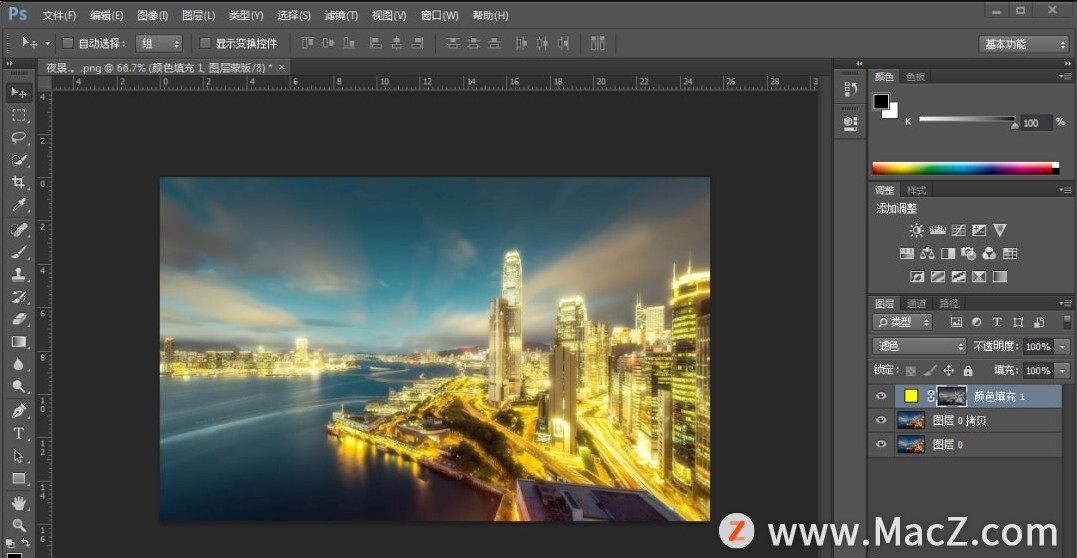Select the Quick Selection tool

19,160
